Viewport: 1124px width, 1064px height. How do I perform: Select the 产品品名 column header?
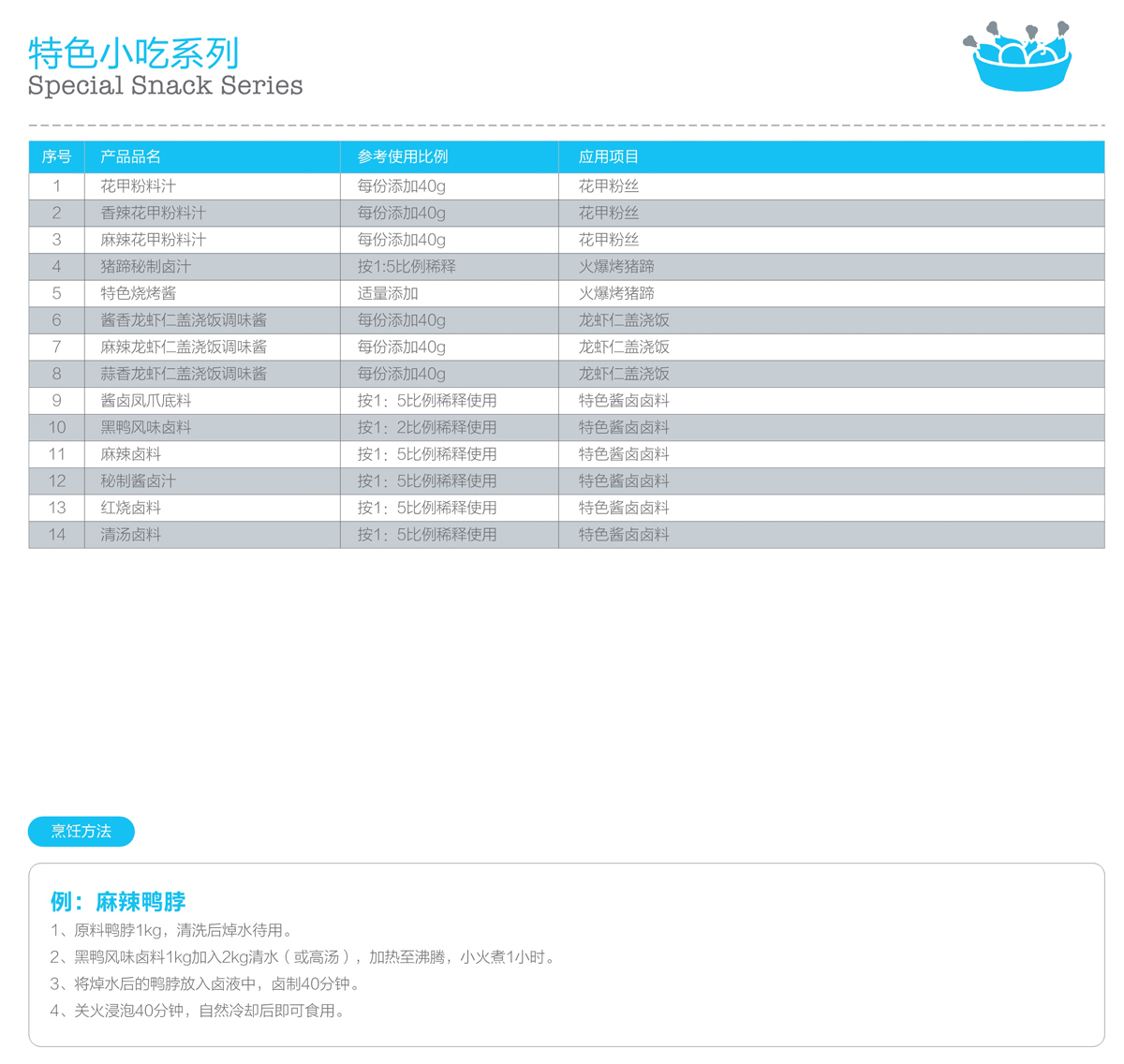pyautogui.click(x=131, y=156)
